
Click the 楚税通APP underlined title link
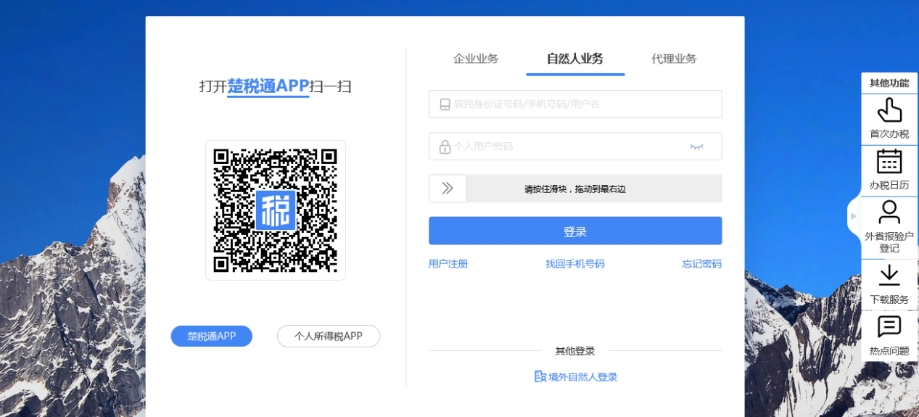268,86
